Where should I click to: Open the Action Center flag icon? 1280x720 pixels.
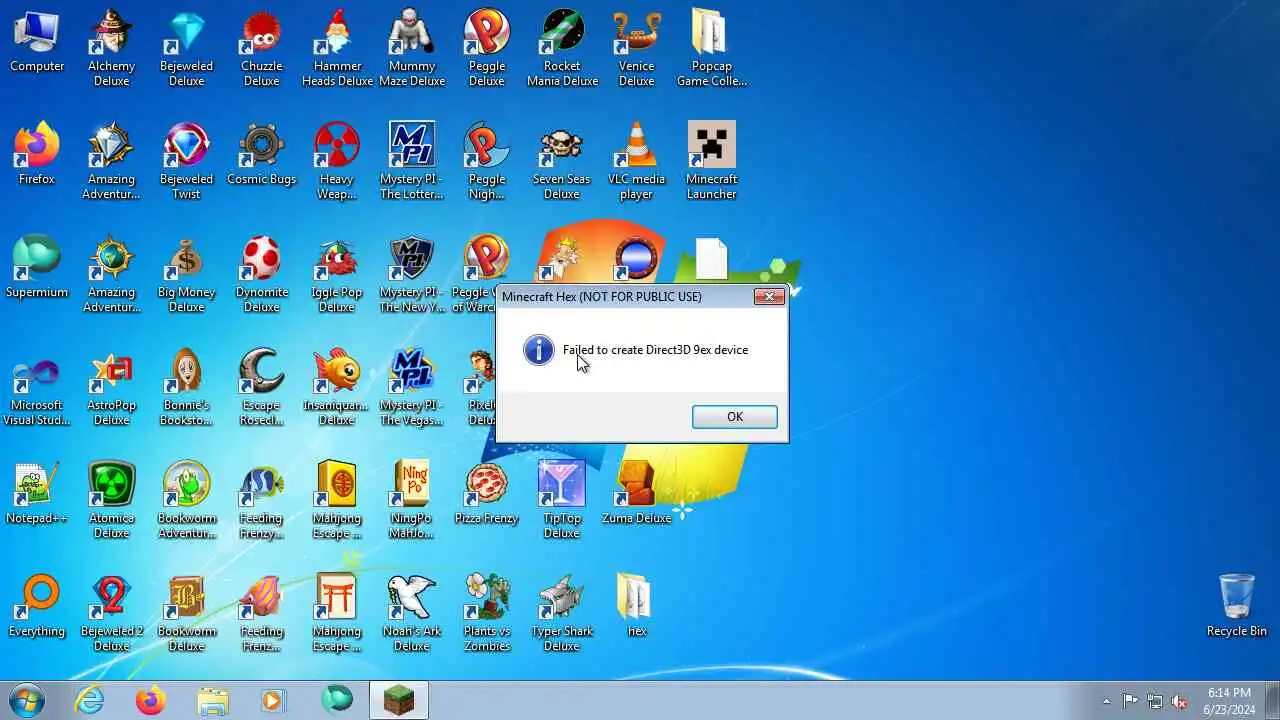[1130, 701]
